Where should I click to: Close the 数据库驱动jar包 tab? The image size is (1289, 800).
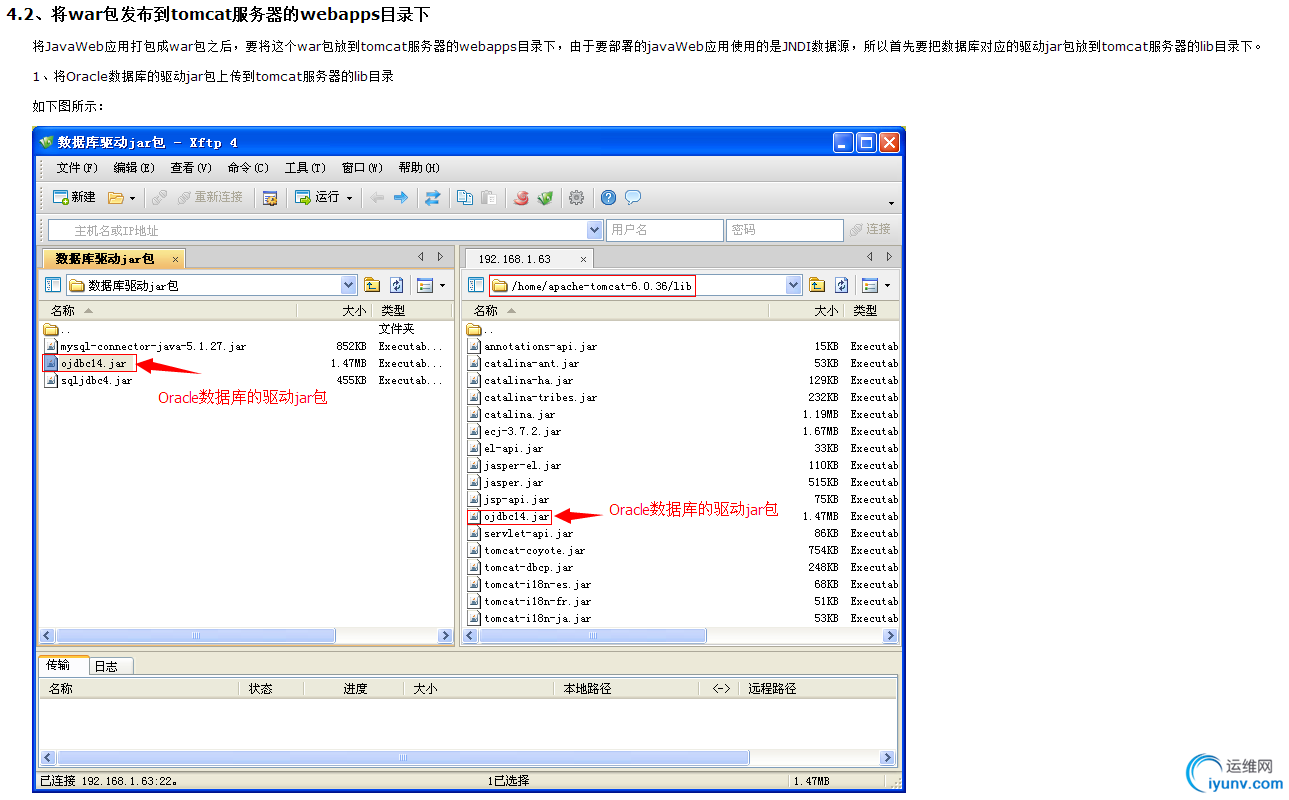point(175,259)
